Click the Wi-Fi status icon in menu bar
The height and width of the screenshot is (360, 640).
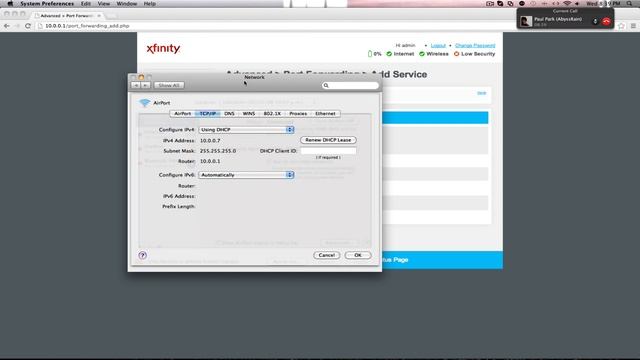click(x=567, y=4)
